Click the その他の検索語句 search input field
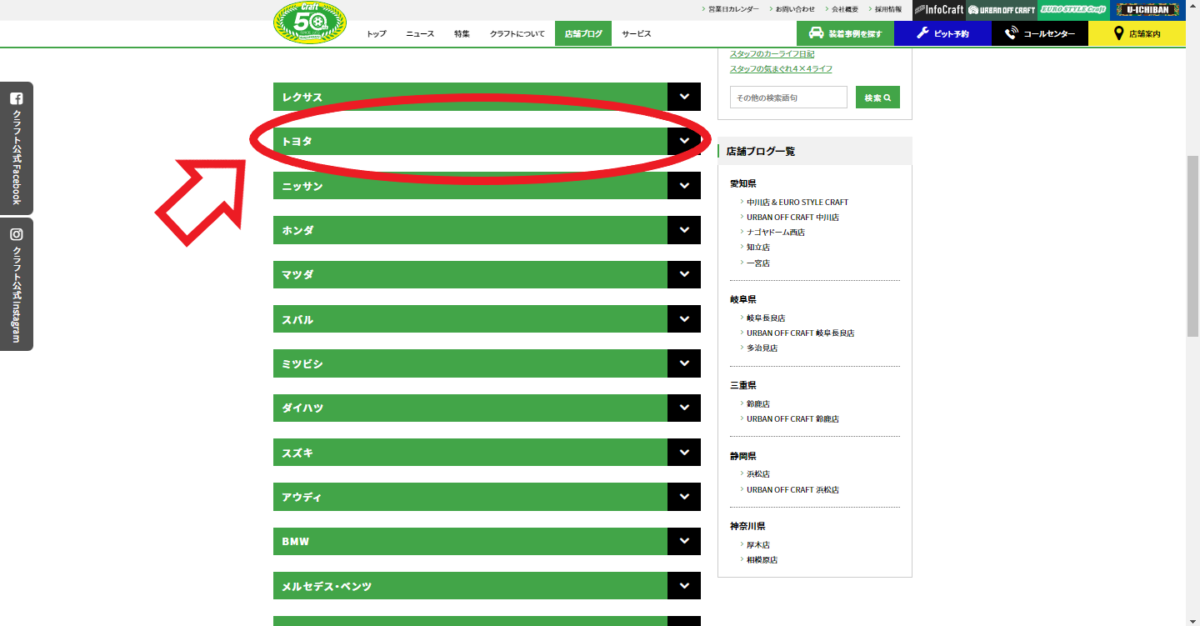This screenshot has height=626, width=1200. click(788, 98)
